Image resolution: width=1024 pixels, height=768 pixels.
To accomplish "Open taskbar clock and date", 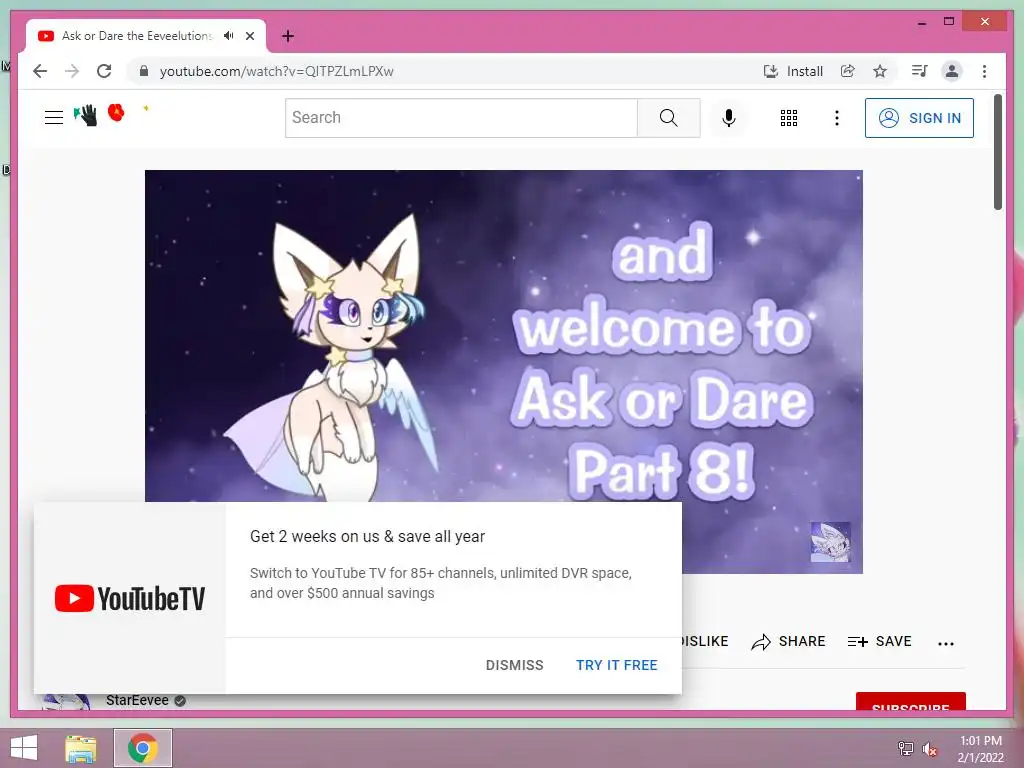I will [x=981, y=749].
